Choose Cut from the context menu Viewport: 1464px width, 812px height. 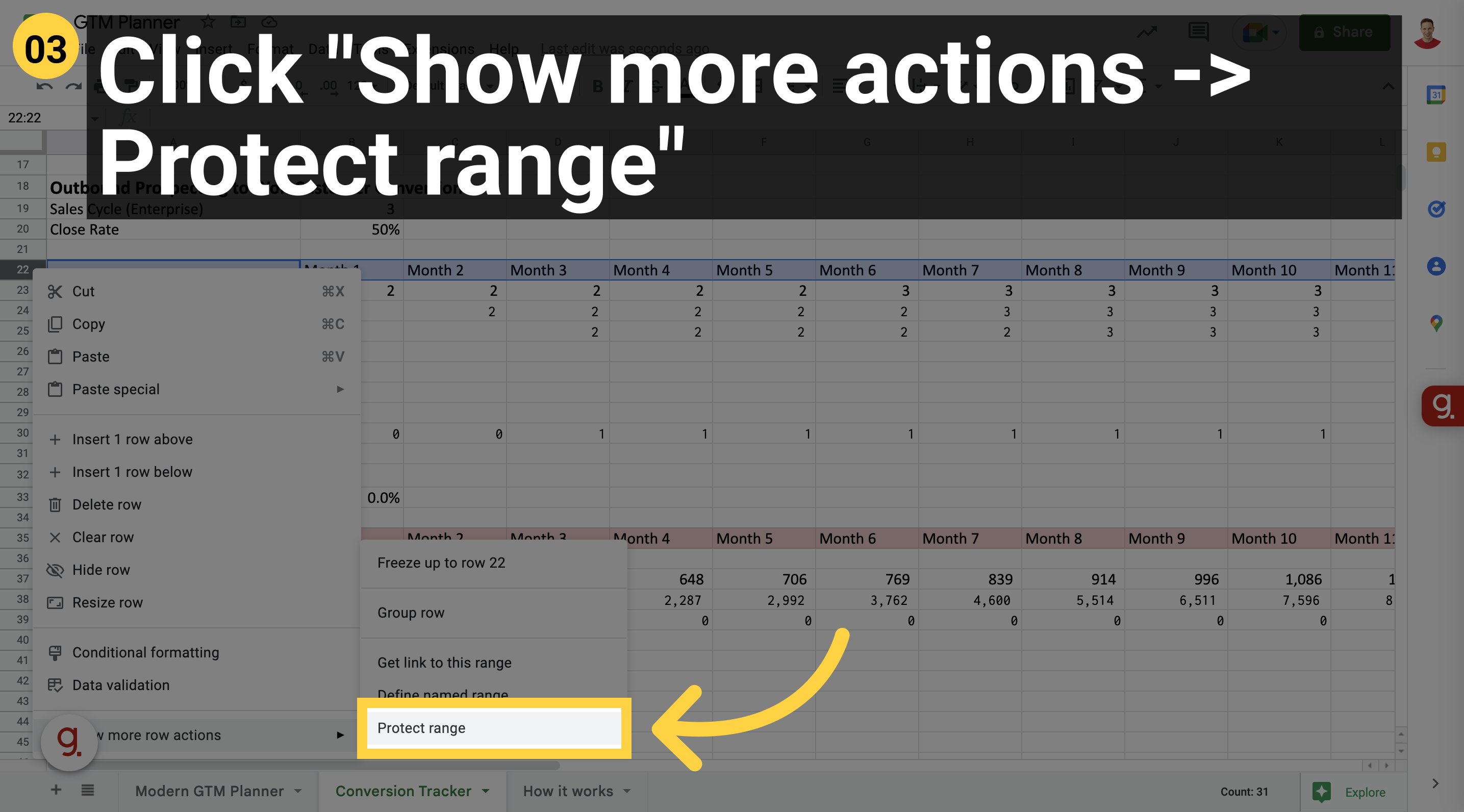coord(196,292)
